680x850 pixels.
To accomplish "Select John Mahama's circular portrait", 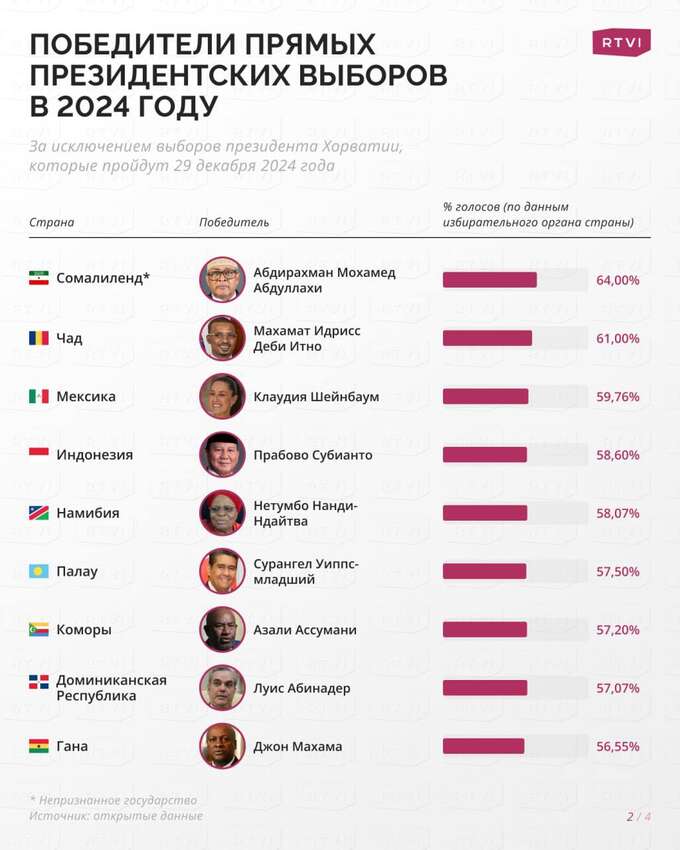I will [222, 746].
